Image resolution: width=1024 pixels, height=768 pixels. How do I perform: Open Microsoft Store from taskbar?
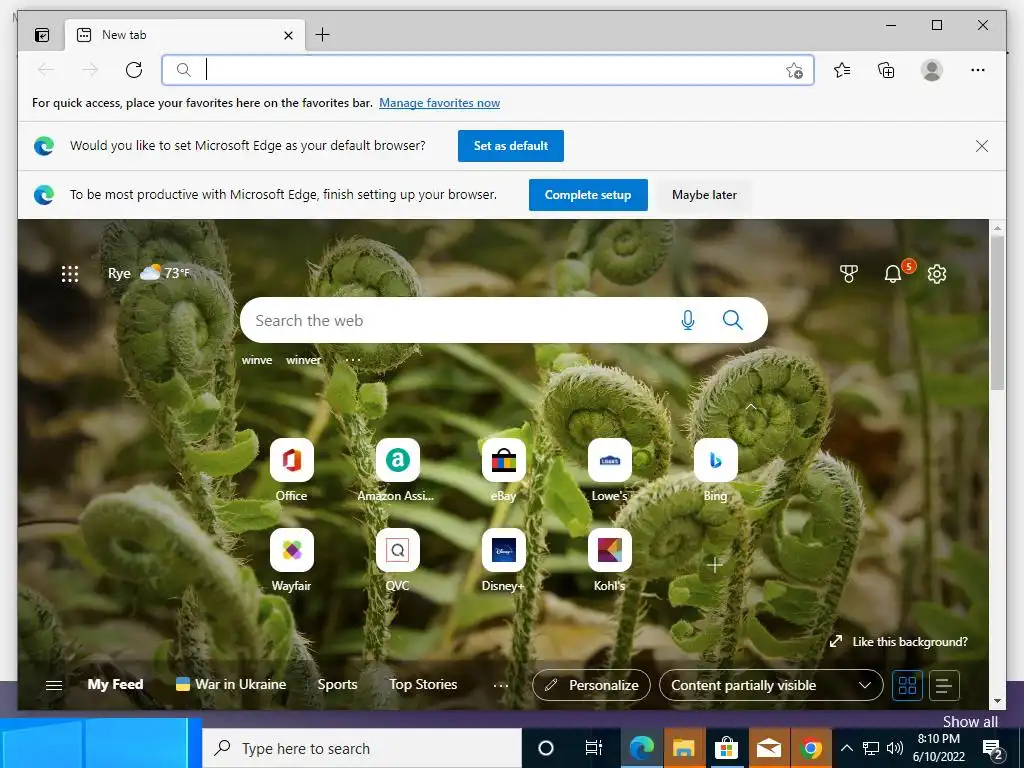tap(726, 748)
